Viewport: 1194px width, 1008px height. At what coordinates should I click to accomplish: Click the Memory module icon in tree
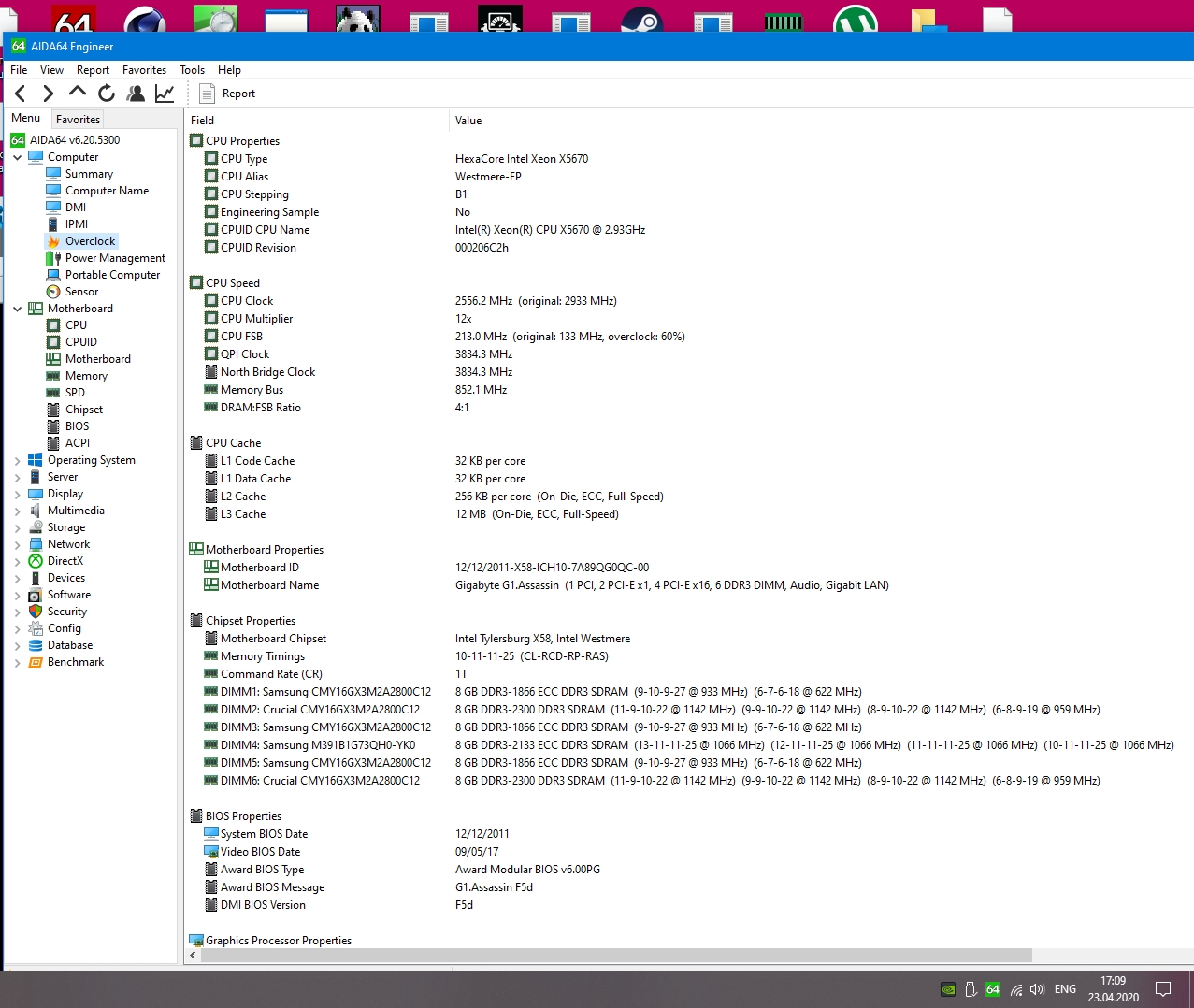pyautogui.click(x=53, y=376)
